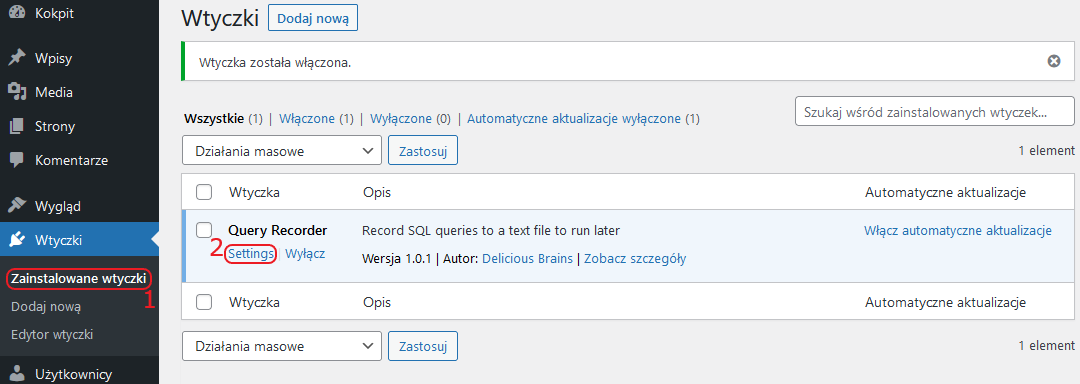
Task: Filter by Wyłączone plugins
Action: 401,118
